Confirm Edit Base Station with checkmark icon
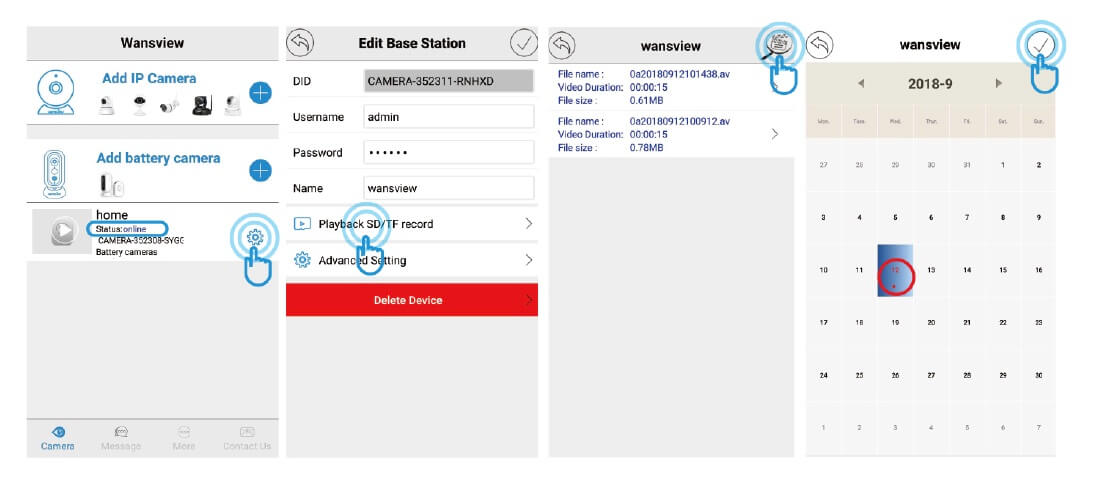Screen dimensions: 1108x480 (x=524, y=43)
